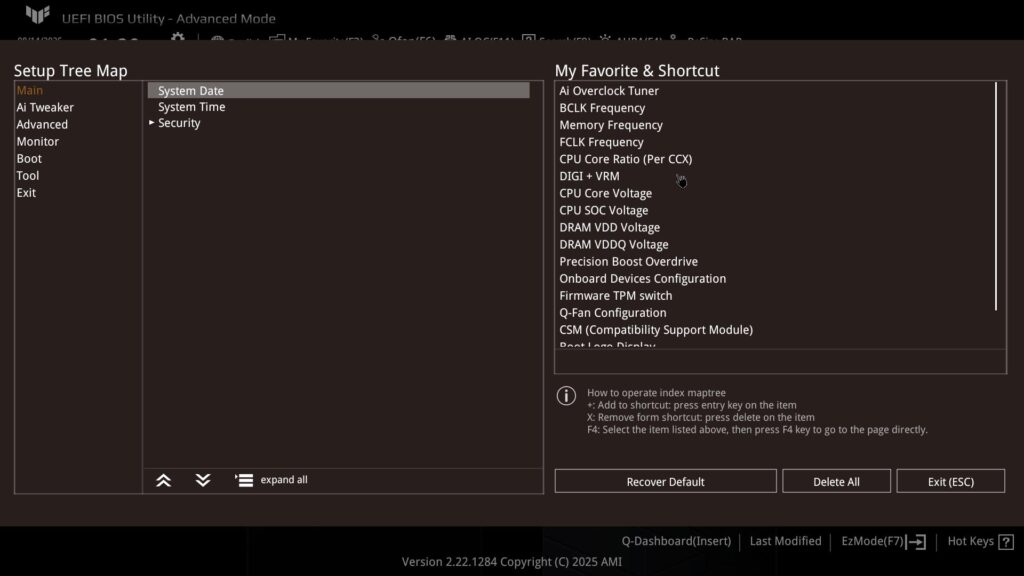
Task: Go to Monitor section
Action: point(37,141)
